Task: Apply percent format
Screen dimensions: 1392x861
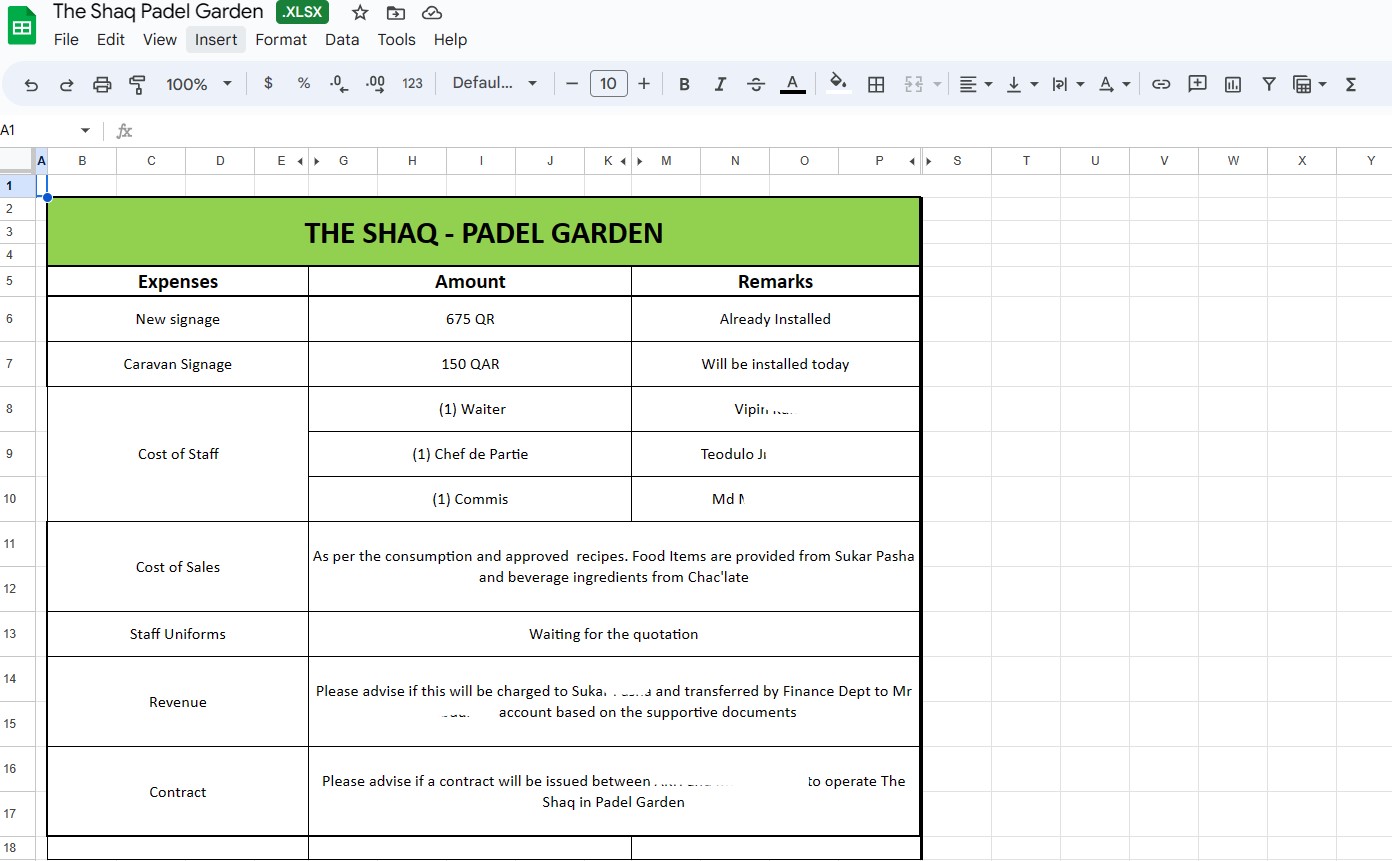Action: coord(304,84)
